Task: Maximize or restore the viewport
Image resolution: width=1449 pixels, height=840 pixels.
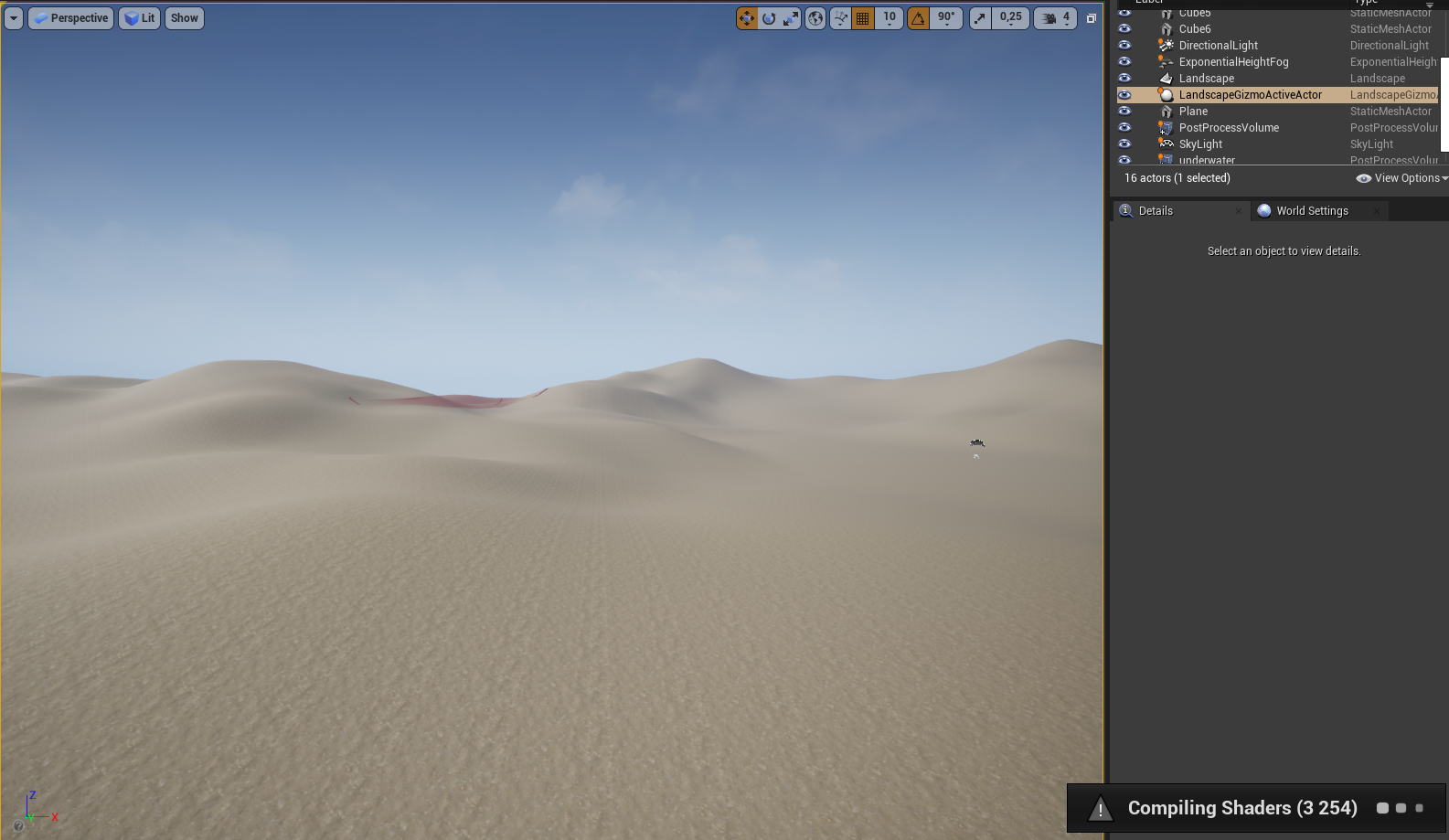Action: 1091,18
